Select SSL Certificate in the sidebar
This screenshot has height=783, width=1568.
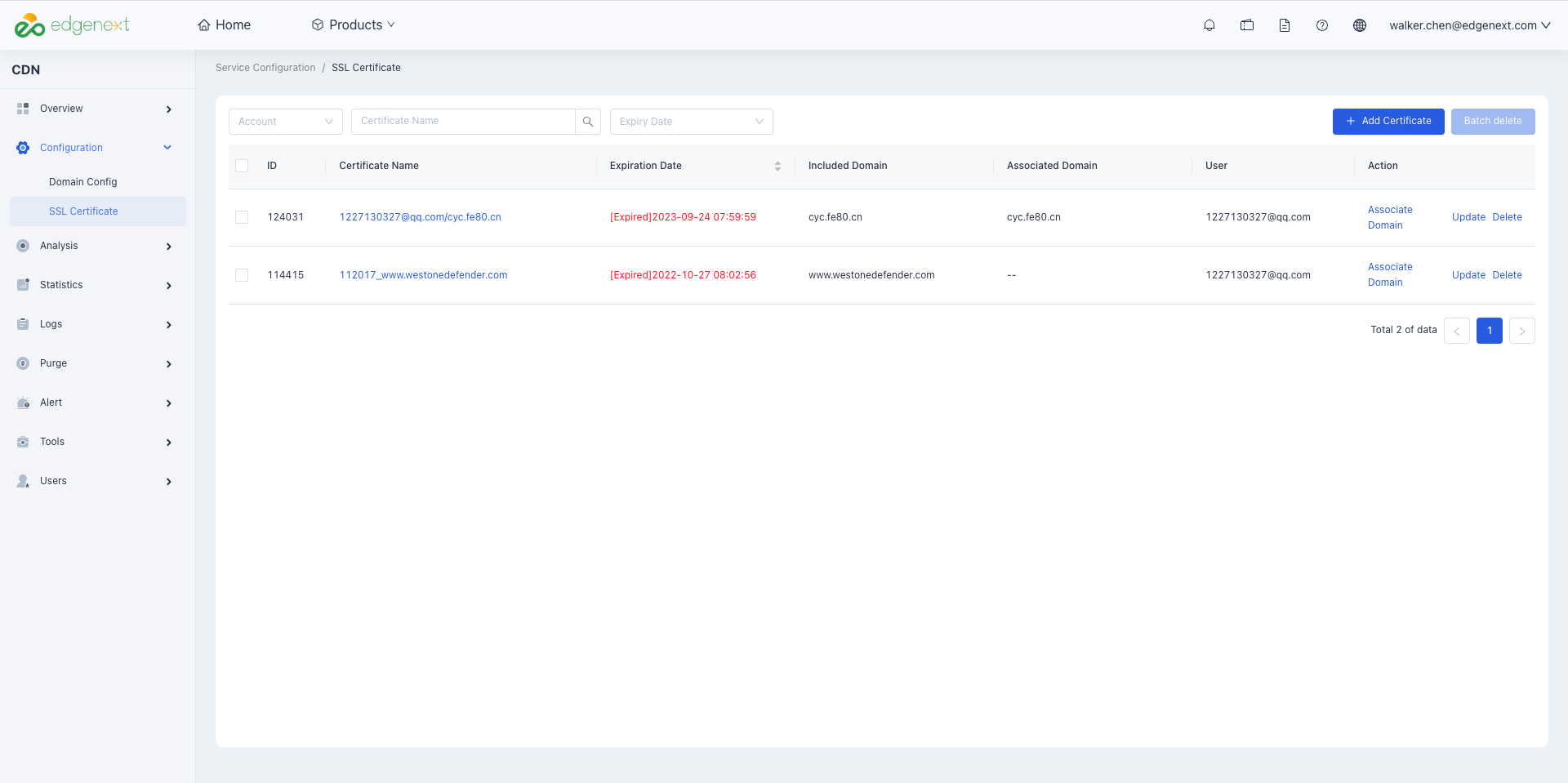point(98,211)
